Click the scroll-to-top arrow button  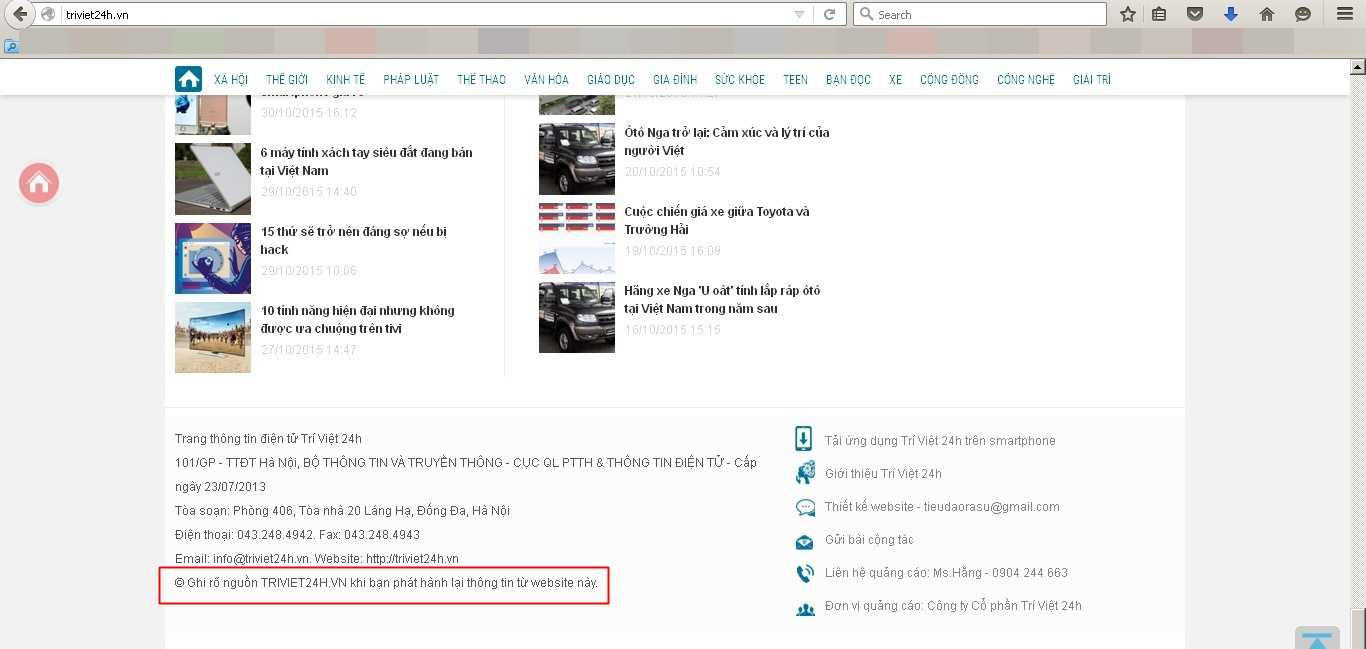coord(1316,639)
